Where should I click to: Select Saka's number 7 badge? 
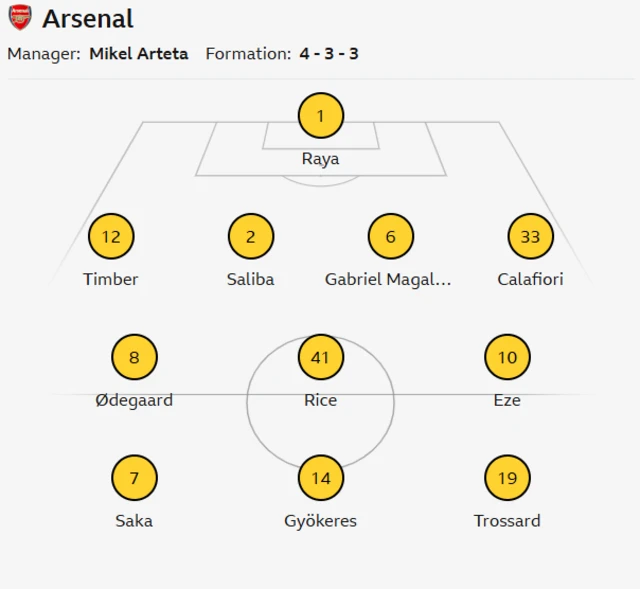click(x=134, y=478)
